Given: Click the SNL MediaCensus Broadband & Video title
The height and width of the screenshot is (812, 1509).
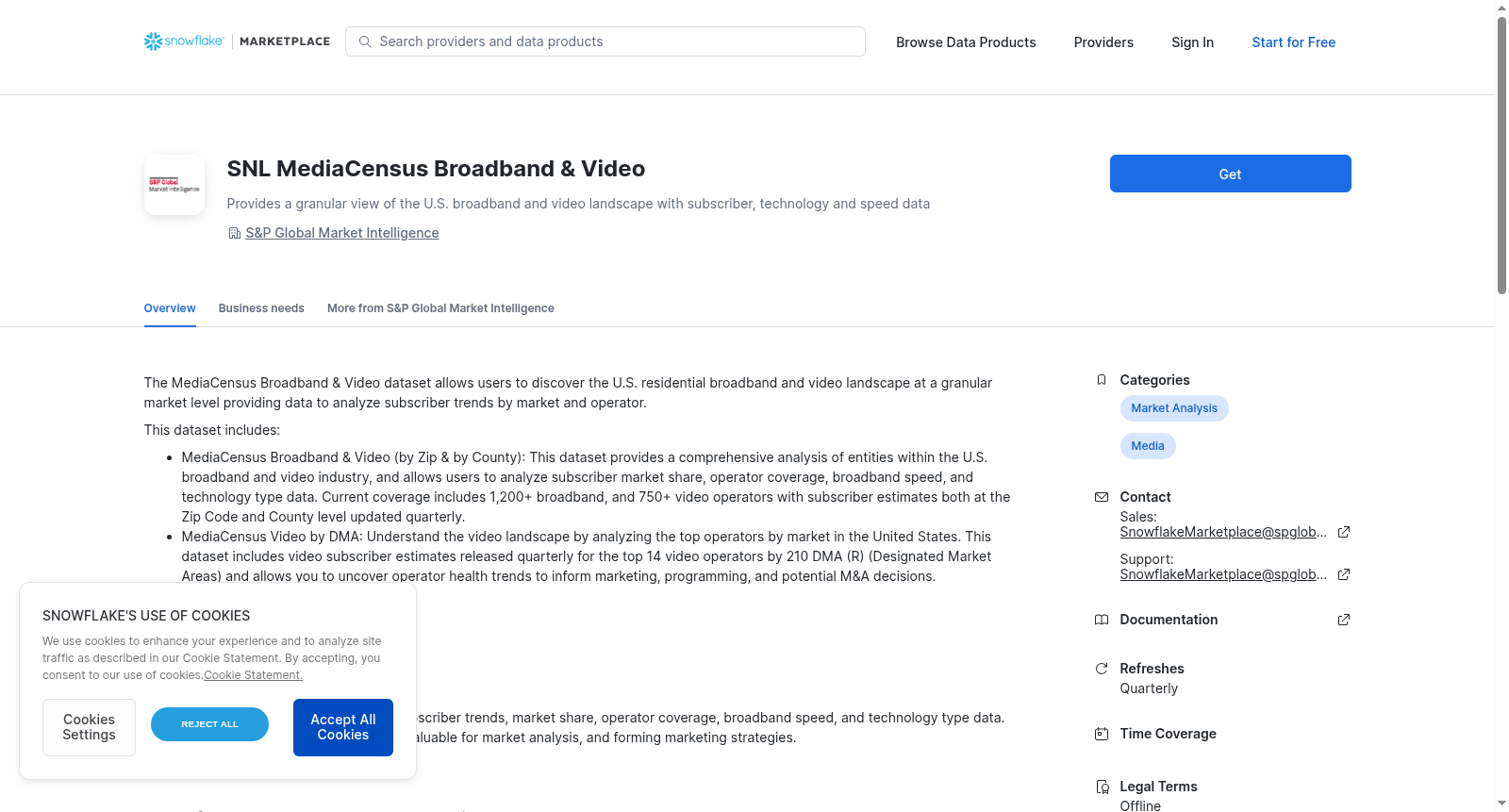Looking at the screenshot, I should point(436,169).
